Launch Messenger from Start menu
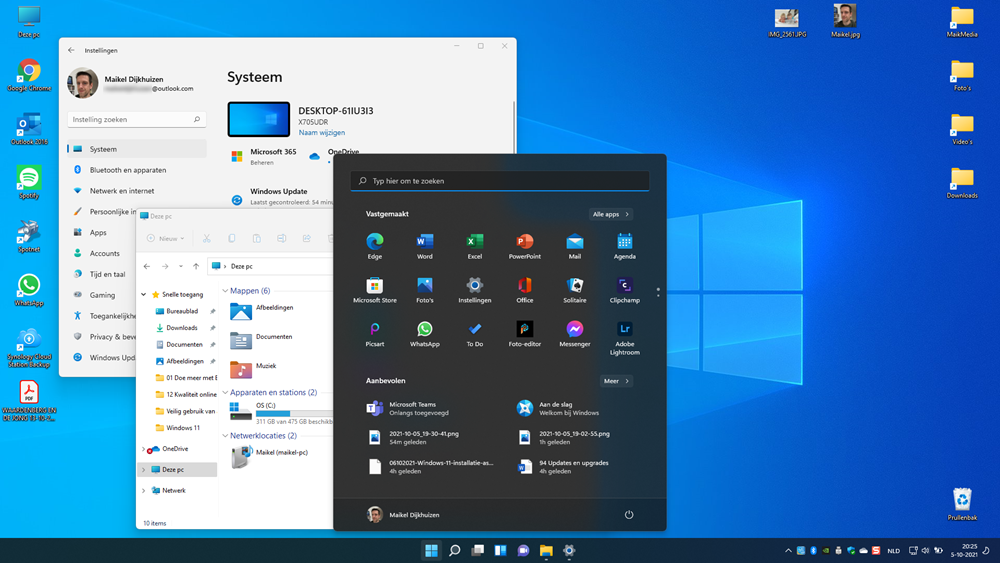This screenshot has width=1000, height=563. pos(575,334)
